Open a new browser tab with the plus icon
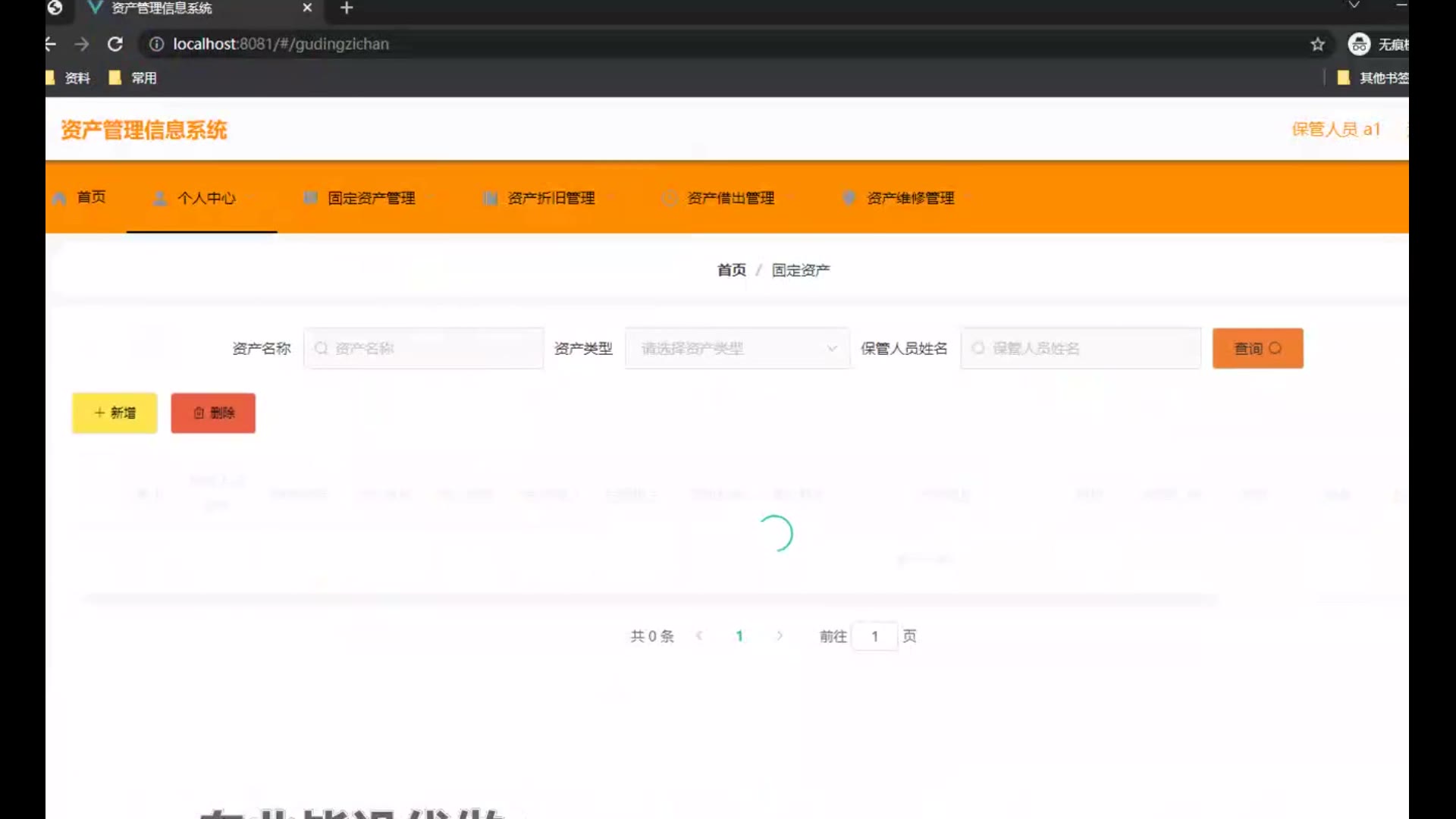This screenshot has width=1456, height=819. (x=347, y=8)
